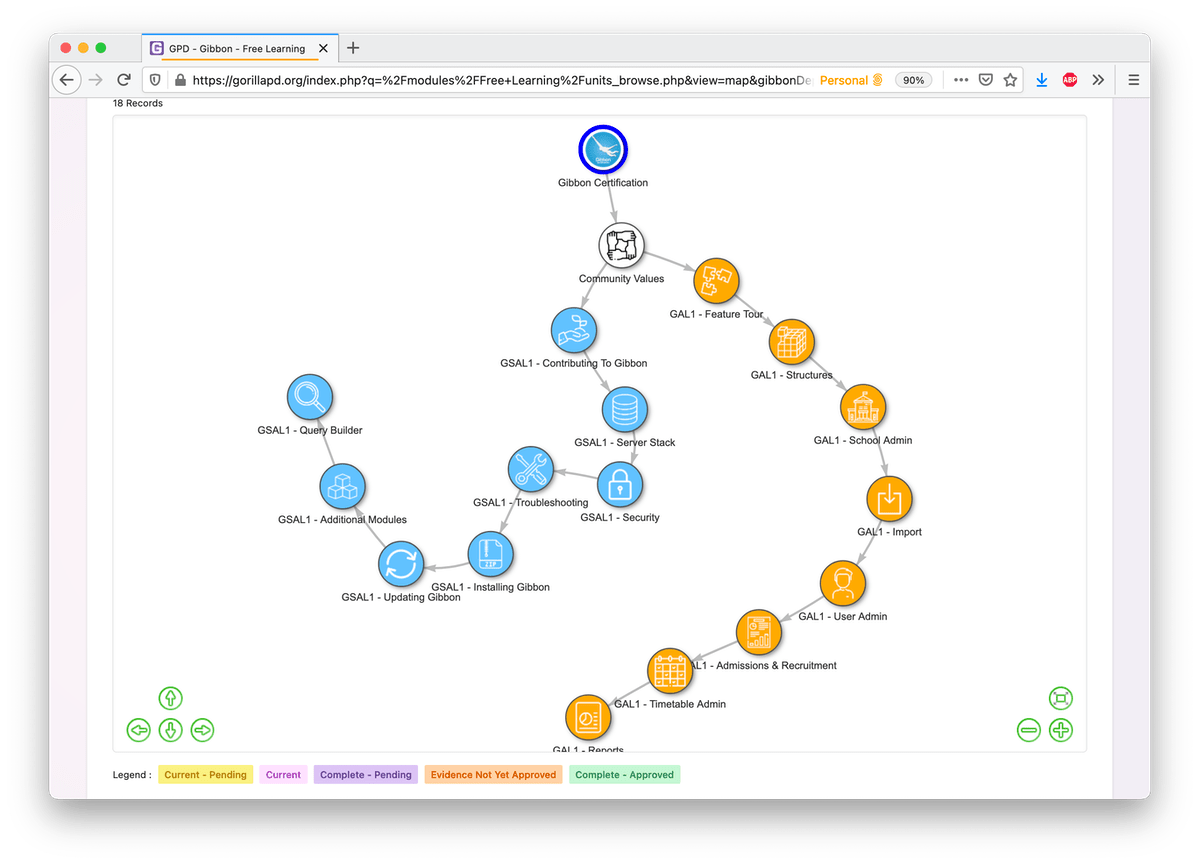Open the page actions three-dot menu
Image resolution: width=1200 pixels, height=864 pixels.
point(961,80)
